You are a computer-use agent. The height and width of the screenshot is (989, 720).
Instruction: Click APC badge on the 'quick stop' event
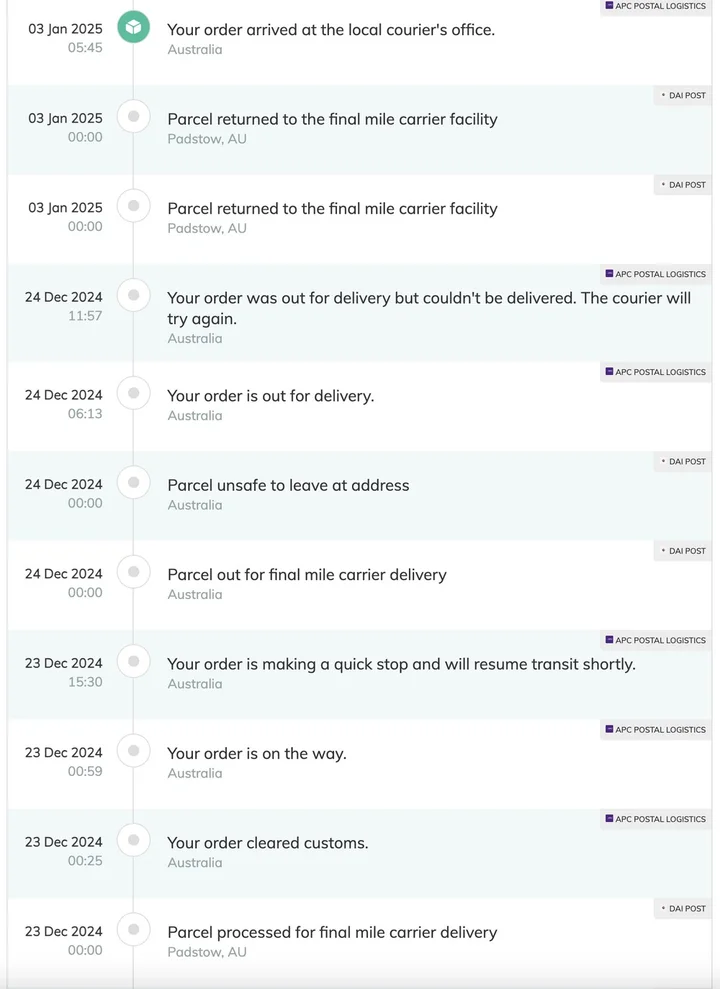tap(656, 640)
